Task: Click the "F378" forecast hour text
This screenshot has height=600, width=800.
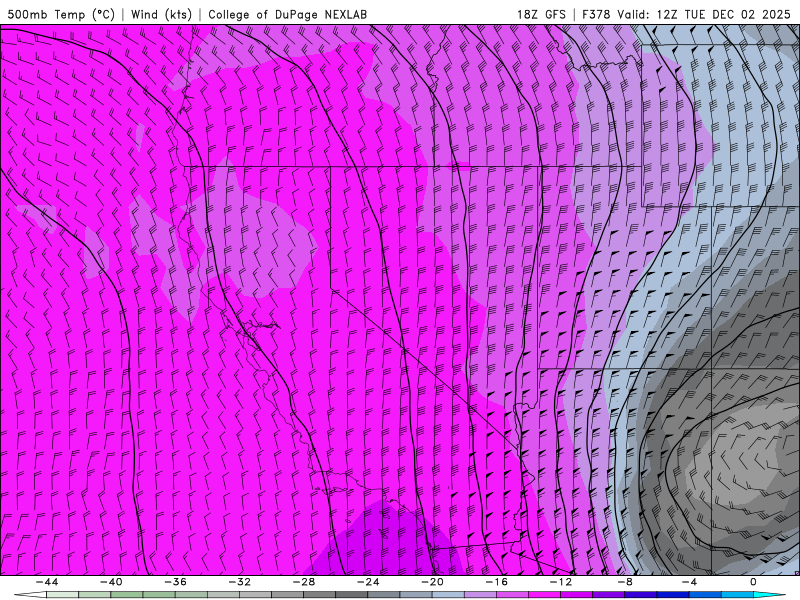Action: [x=596, y=14]
